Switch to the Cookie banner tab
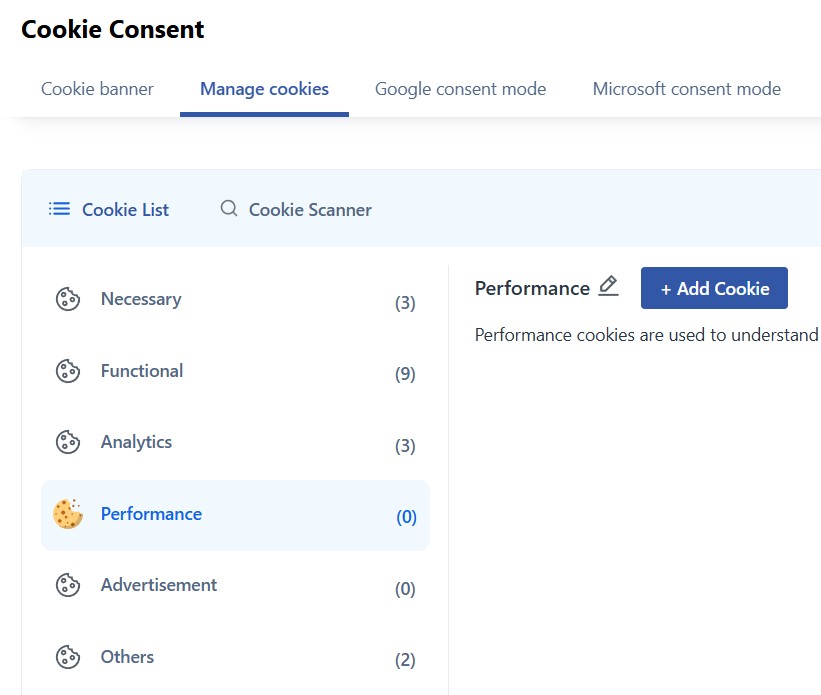The width and height of the screenshot is (821, 695). [x=97, y=89]
